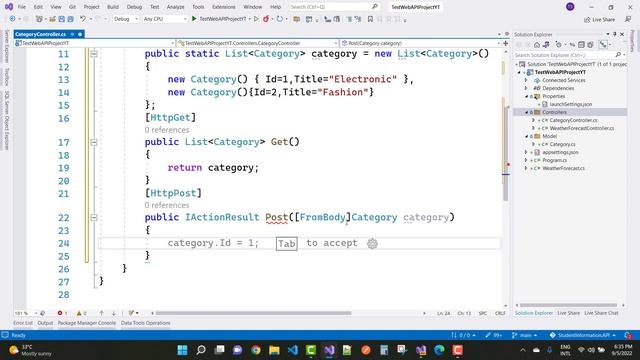Viewport: 640px width, 360px height.
Task: Open File Explorer from the taskbar
Action: click(x=274, y=350)
